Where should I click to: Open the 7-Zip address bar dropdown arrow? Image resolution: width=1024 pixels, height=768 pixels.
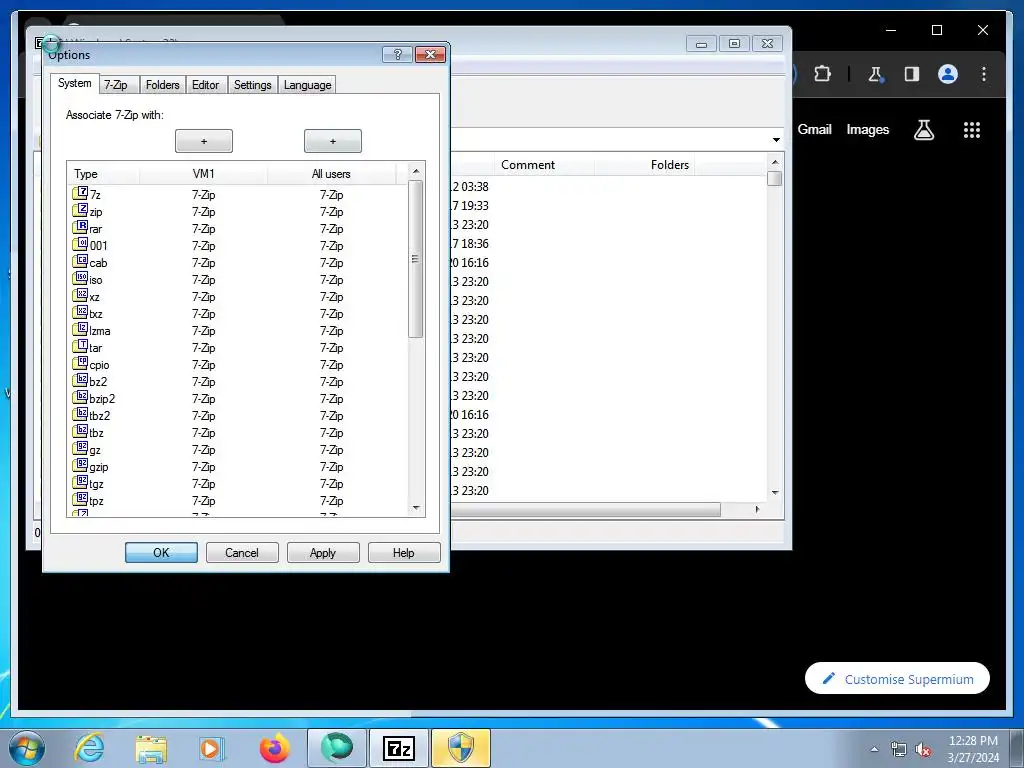(776, 140)
